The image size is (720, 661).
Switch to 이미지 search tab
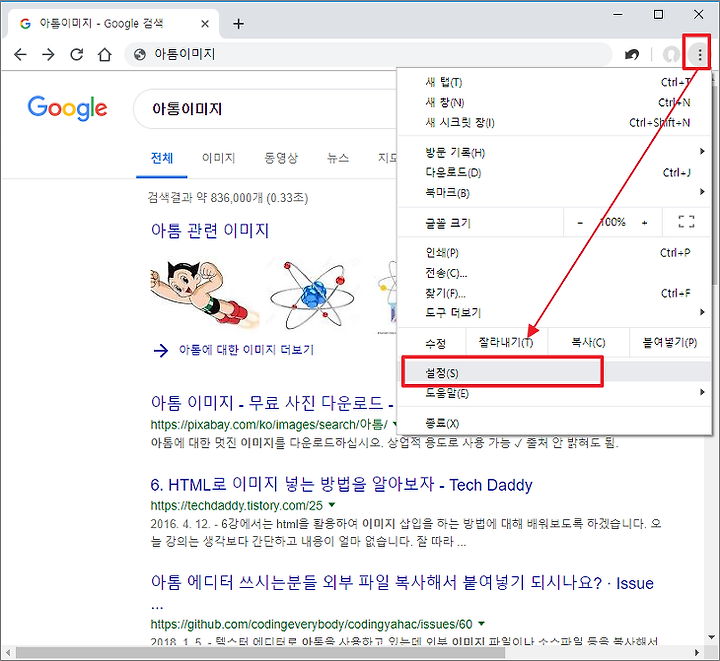point(219,158)
